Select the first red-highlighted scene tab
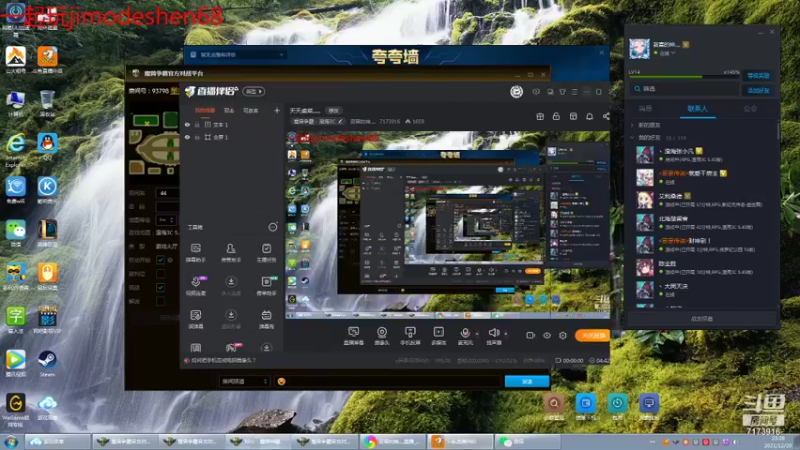The image size is (800, 450). pyautogui.click(x=205, y=110)
